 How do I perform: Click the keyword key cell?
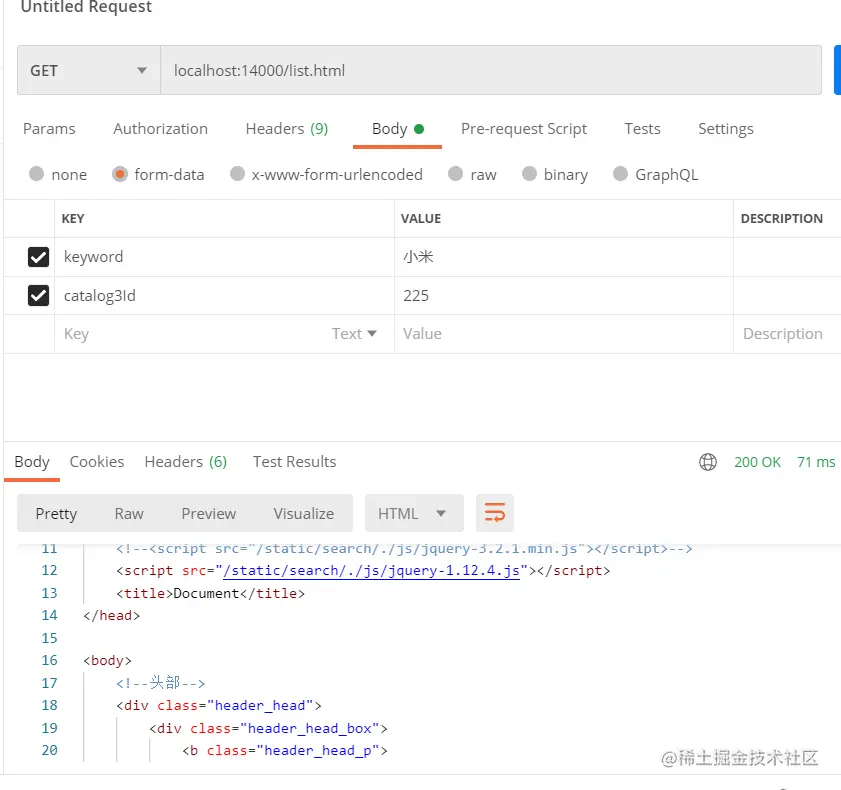pos(224,257)
